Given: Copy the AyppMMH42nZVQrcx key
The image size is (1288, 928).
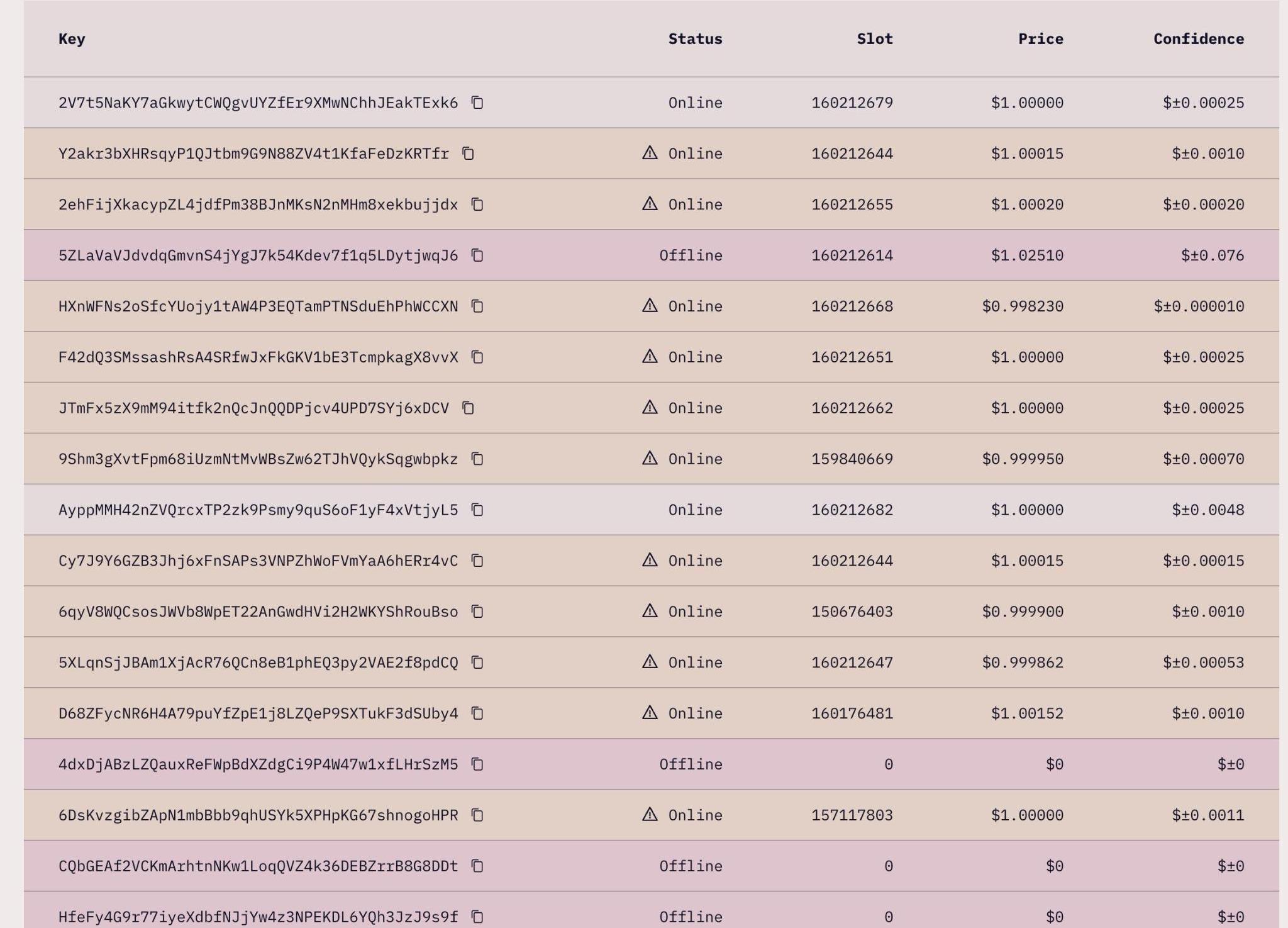Looking at the screenshot, I should pyautogui.click(x=477, y=510).
